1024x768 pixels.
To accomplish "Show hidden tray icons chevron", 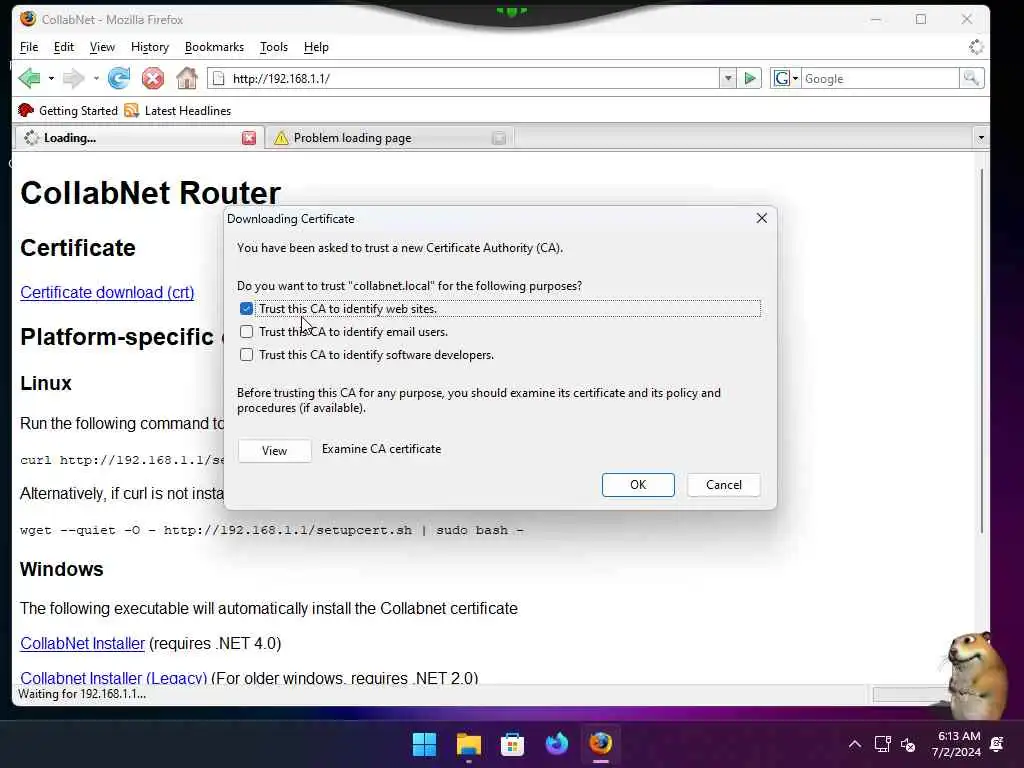I will (x=854, y=744).
